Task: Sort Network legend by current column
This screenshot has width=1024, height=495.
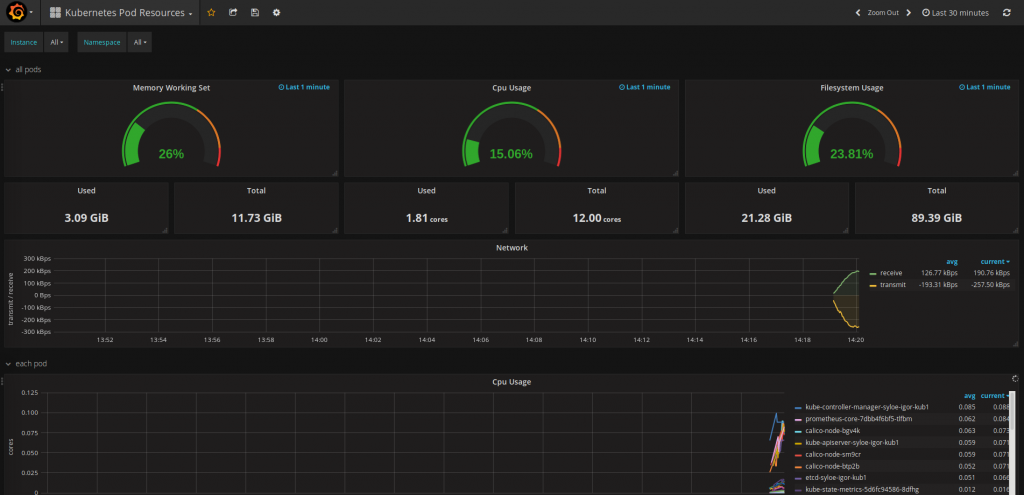Action: tap(995, 261)
